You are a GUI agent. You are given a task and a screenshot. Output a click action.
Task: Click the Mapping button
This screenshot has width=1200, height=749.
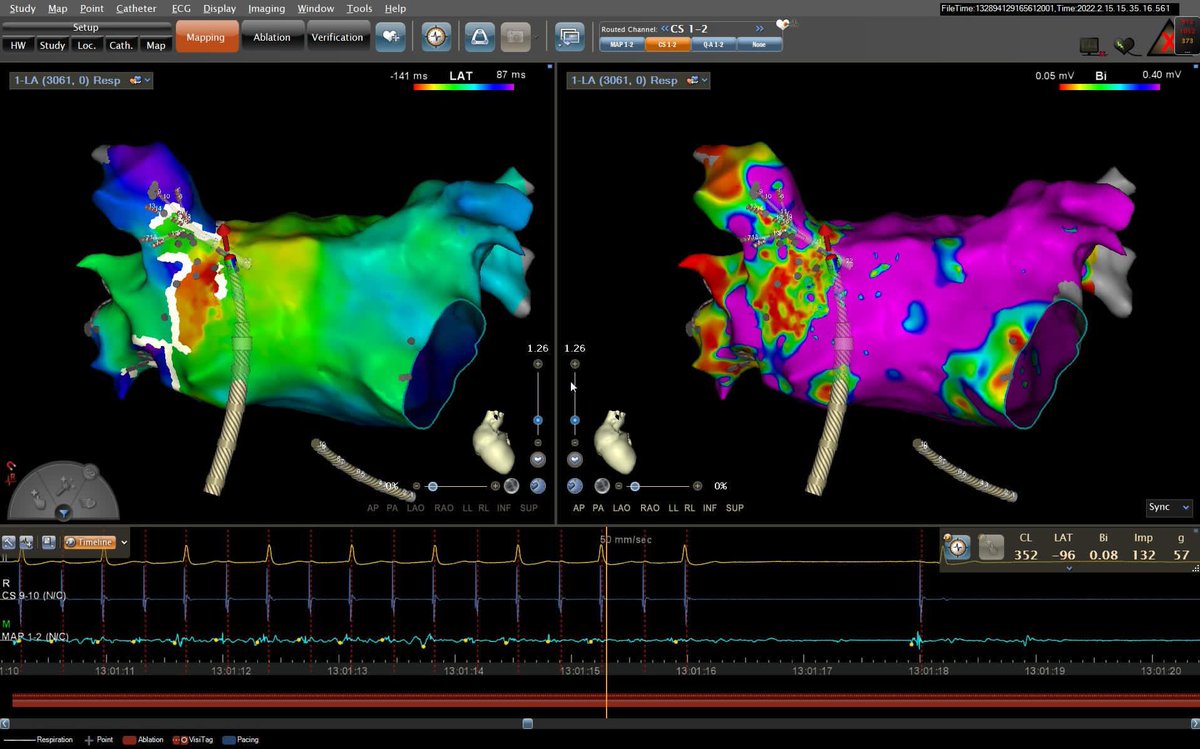pyautogui.click(x=205, y=37)
